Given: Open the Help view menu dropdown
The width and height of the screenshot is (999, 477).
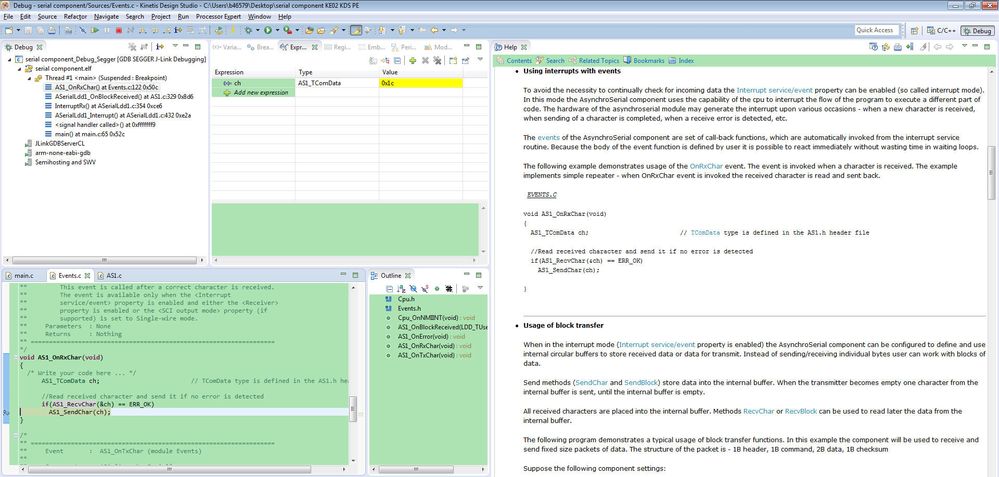Looking at the screenshot, I should pyautogui.click(x=966, y=47).
